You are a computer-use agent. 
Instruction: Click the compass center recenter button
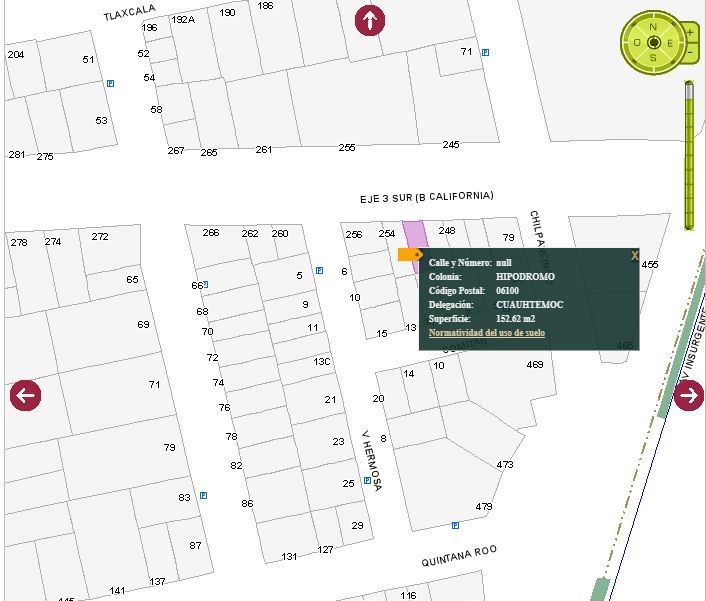(654, 43)
